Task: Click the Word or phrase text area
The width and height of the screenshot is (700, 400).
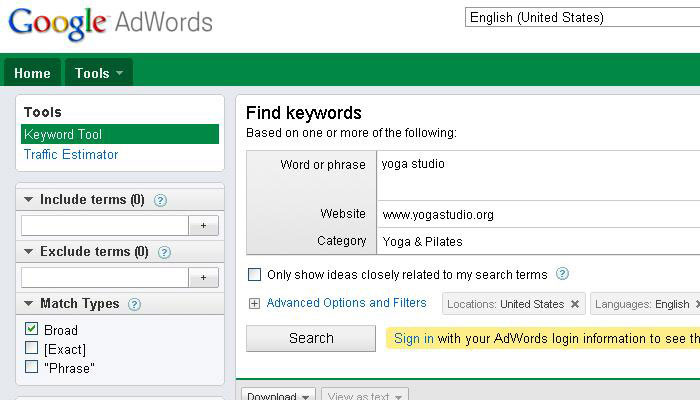Action: click(x=538, y=175)
